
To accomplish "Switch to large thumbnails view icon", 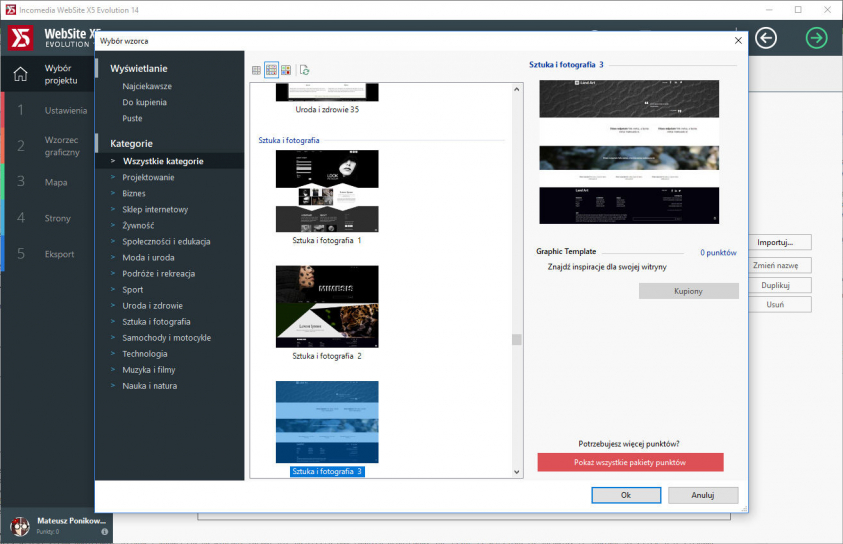I will 286,70.
